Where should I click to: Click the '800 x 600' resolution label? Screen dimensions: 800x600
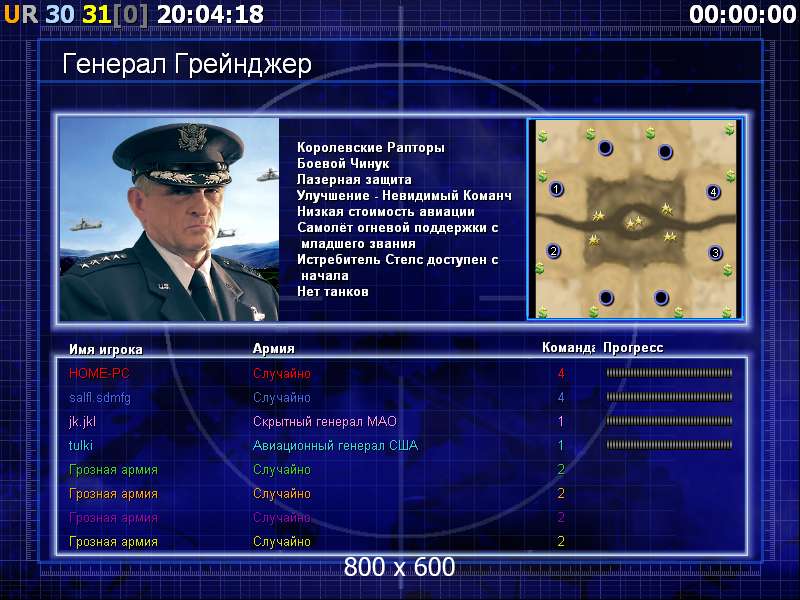[x=399, y=567]
